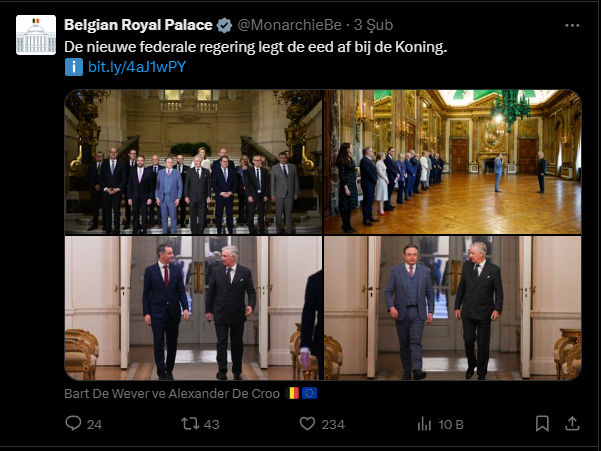601x451 pixels.
Task: Click the Belgian Royal Palace account name
Action: [137, 24]
